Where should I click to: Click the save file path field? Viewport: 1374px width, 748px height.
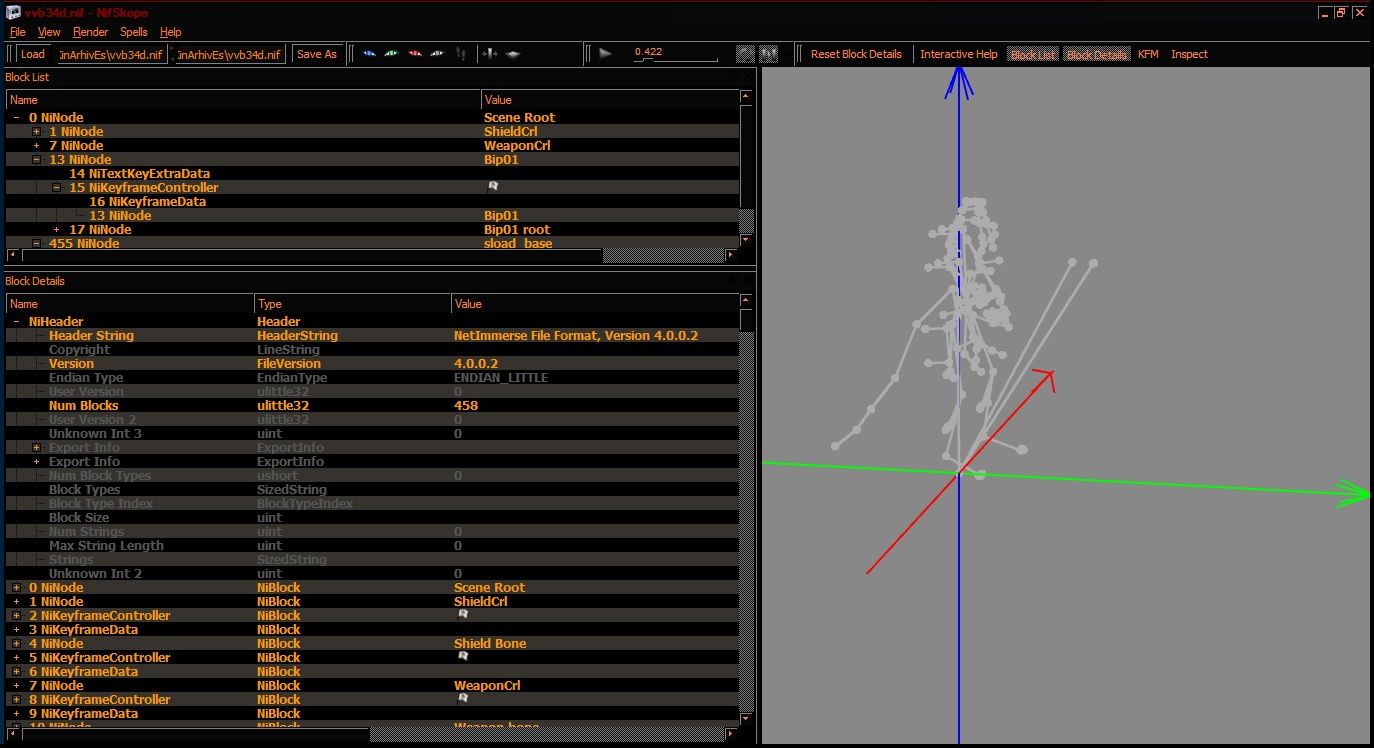(231, 54)
